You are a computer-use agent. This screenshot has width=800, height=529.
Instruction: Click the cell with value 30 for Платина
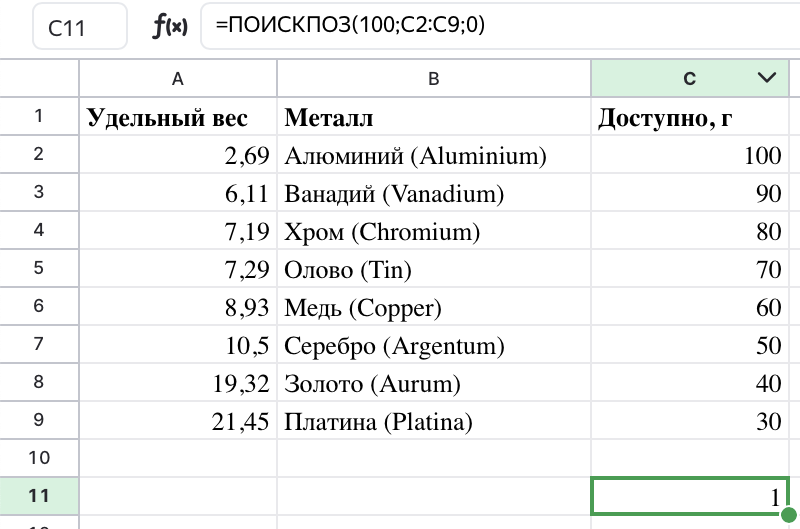(689, 420)
